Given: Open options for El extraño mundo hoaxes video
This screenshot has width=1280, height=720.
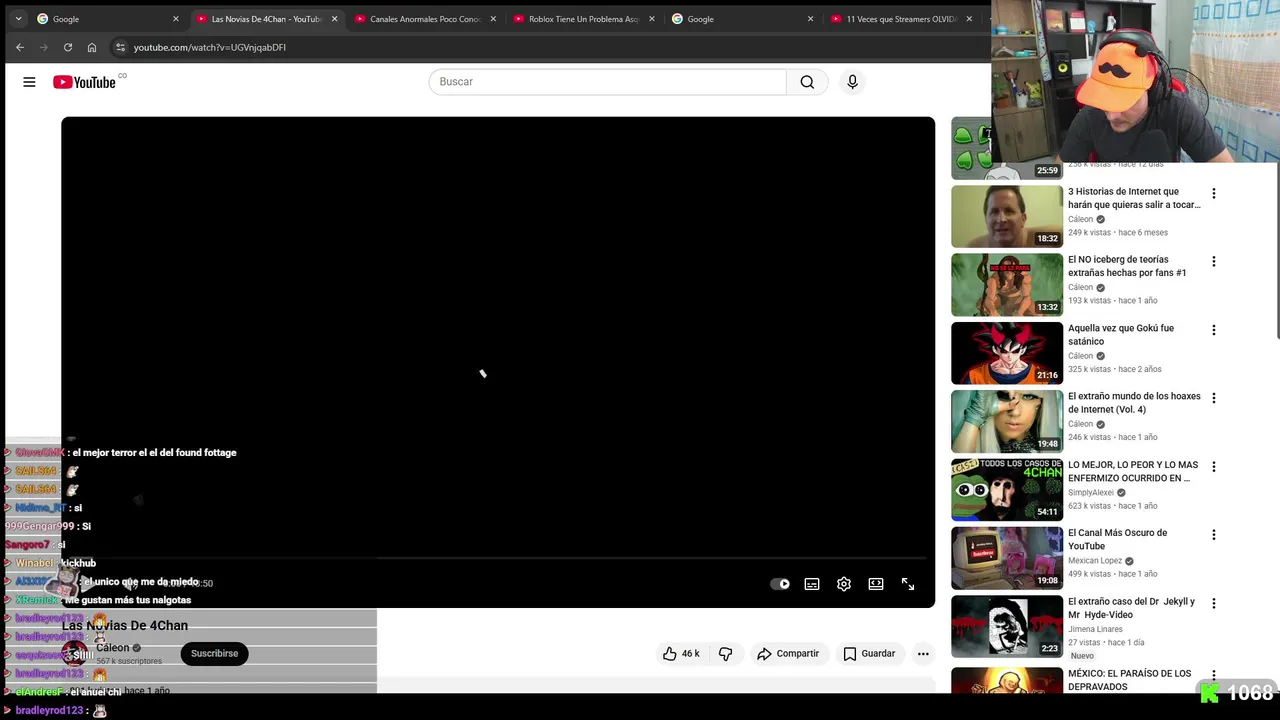Looking at the screenshot, I should [1214, 398].
